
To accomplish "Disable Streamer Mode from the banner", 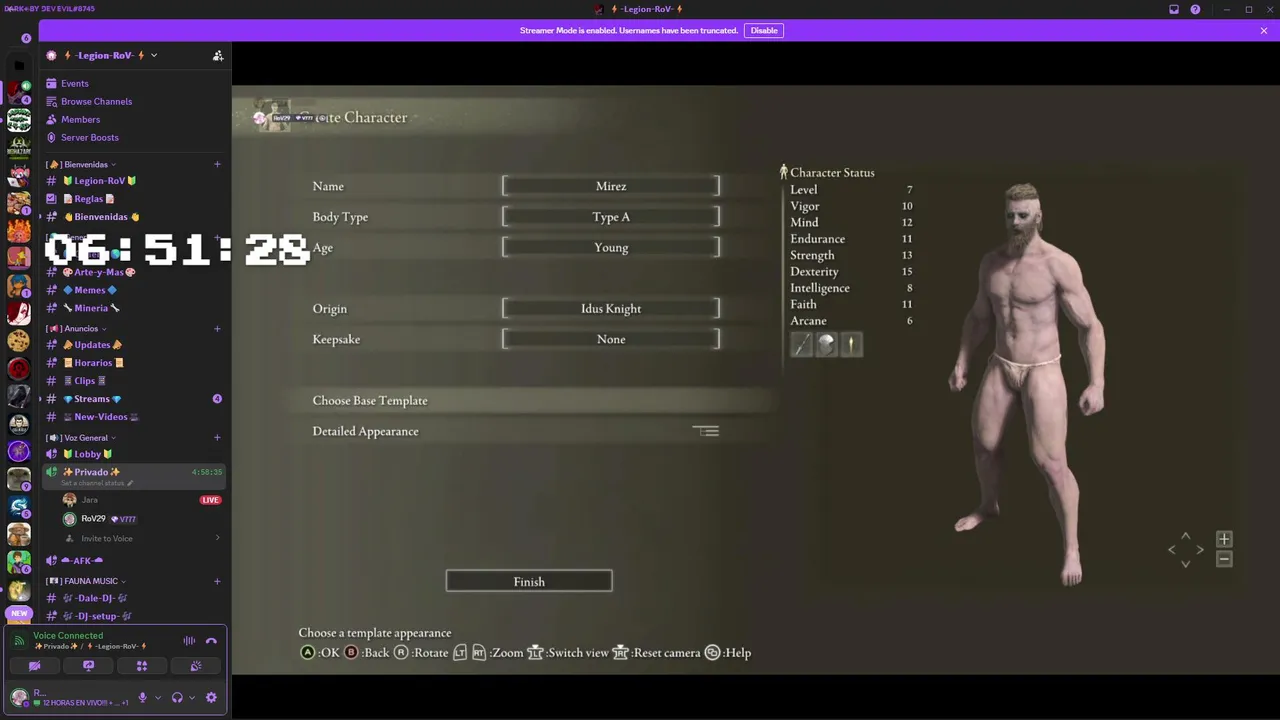I will [764, 31].
